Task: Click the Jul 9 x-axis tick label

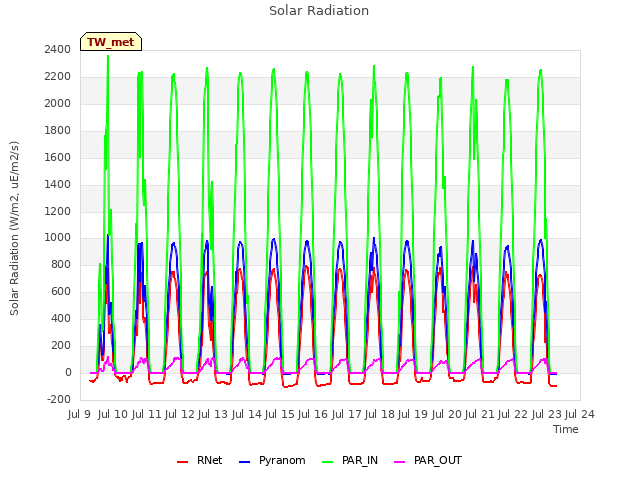Action: (79, 414)
